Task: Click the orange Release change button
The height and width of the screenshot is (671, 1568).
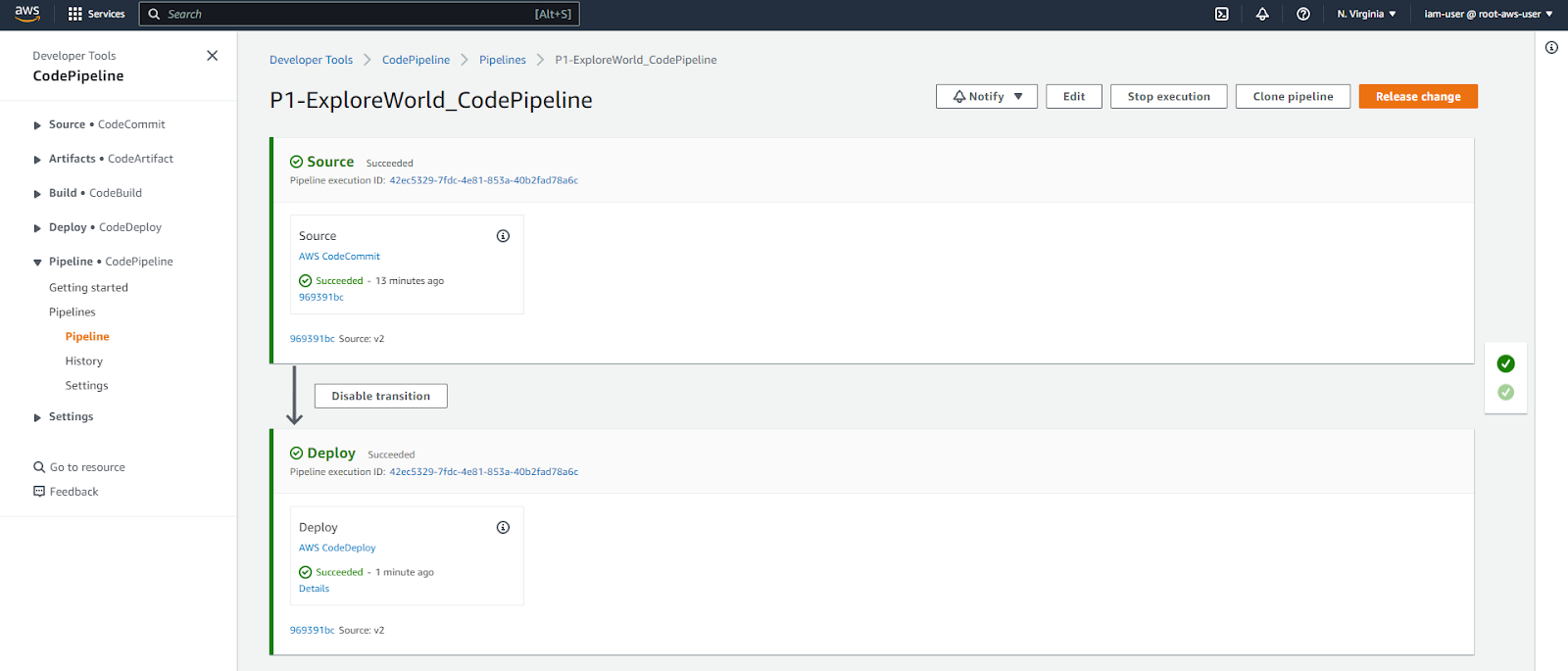Action: 1418,96
